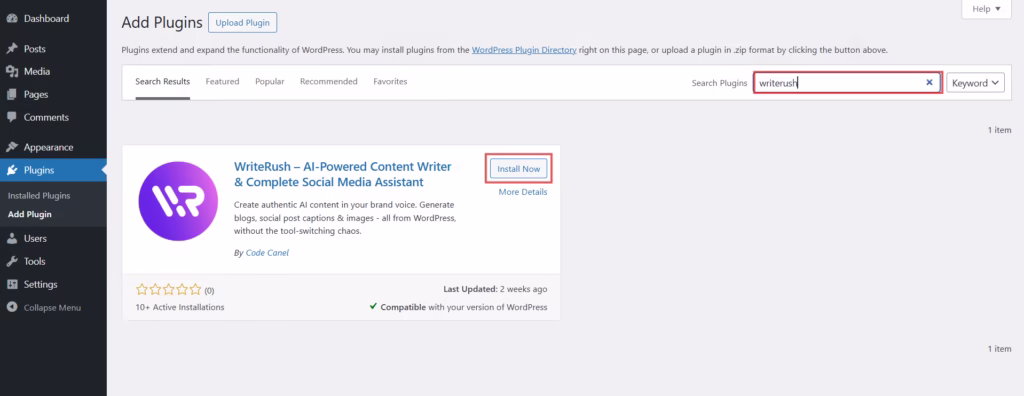Image resolution: width=1024 pixels, height=396 pixels.
Task: Switch to Recommended plugins tab
Action: tap(329, 82)
